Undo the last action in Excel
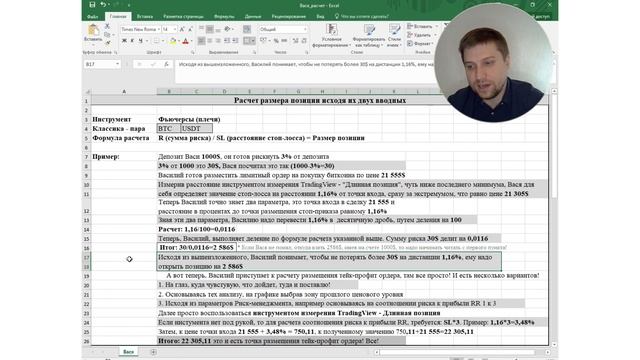The height and width of the screenshot is (360, 640). point(103,5)
